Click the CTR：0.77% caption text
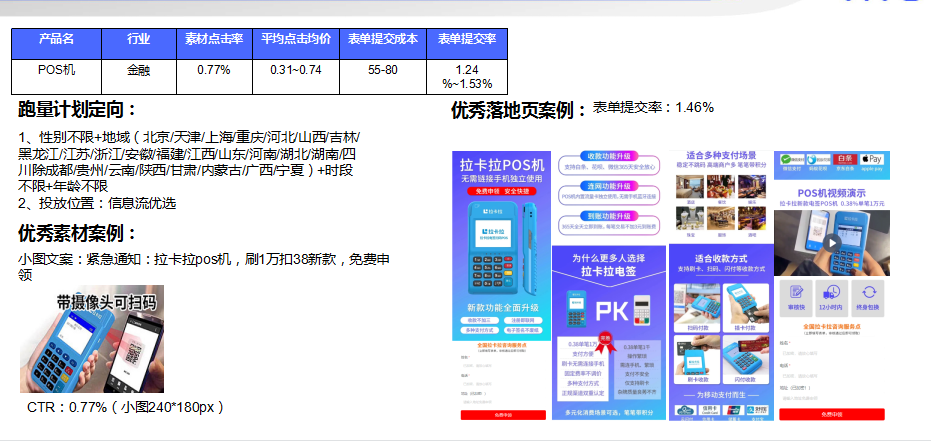This screenshot has width=931, height=441. point(125,407)
